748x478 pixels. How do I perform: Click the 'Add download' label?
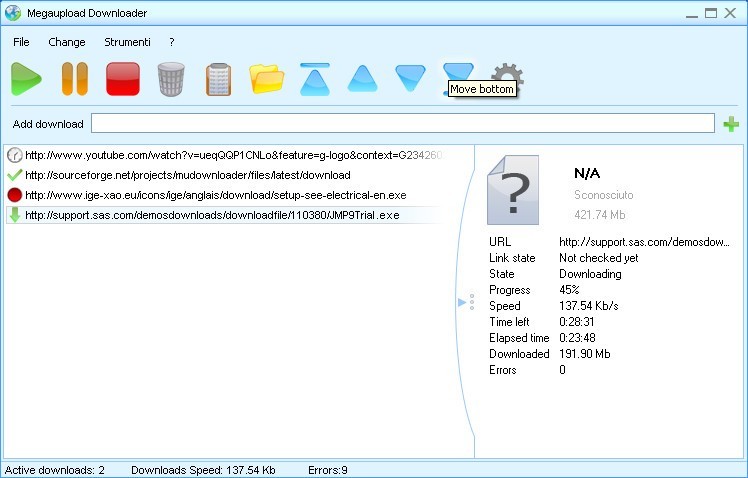(48, 124)
